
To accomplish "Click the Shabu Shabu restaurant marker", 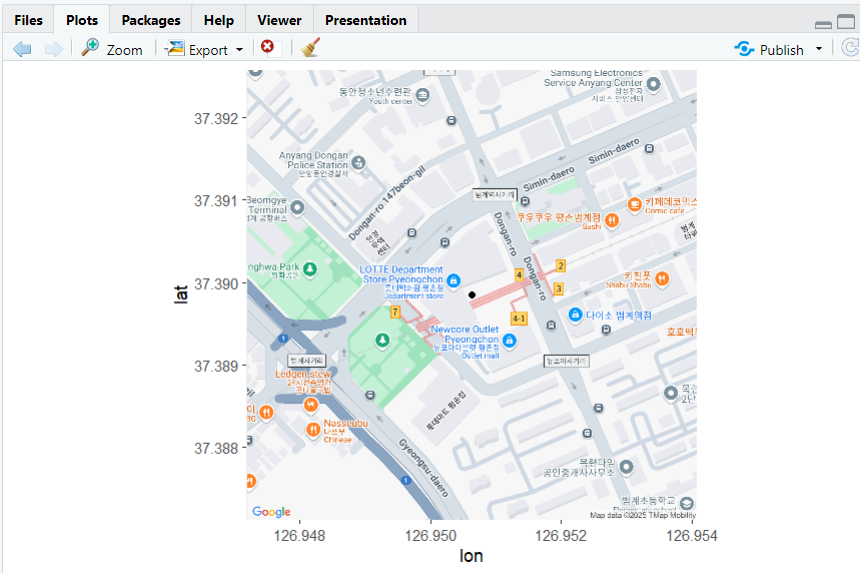I will [x=662, y=279].
